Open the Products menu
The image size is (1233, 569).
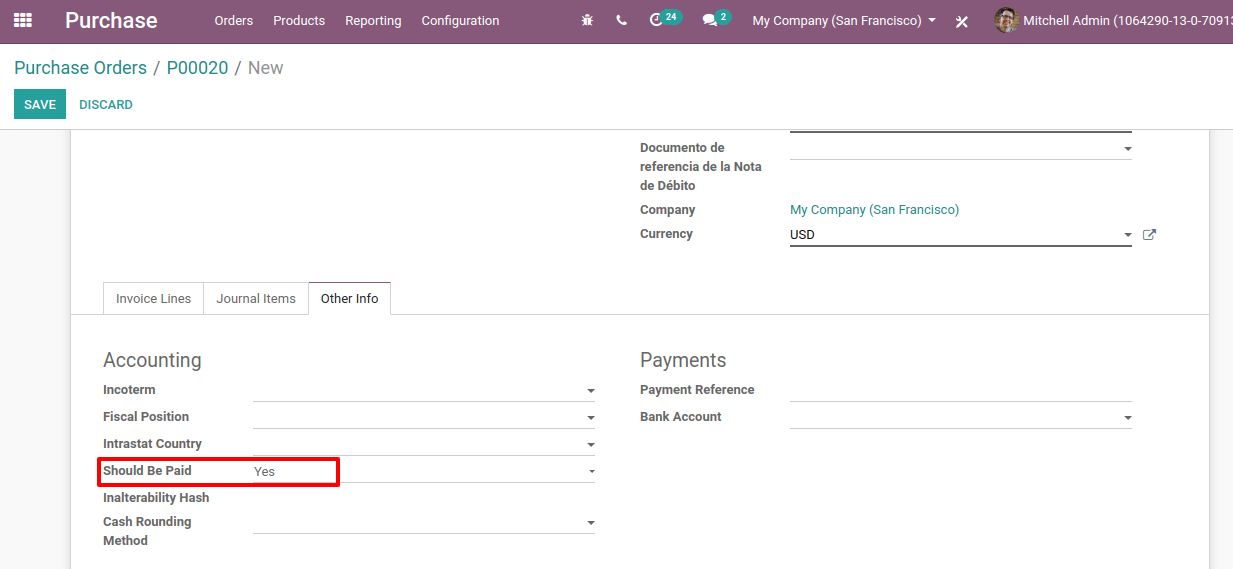pos(299,20)
